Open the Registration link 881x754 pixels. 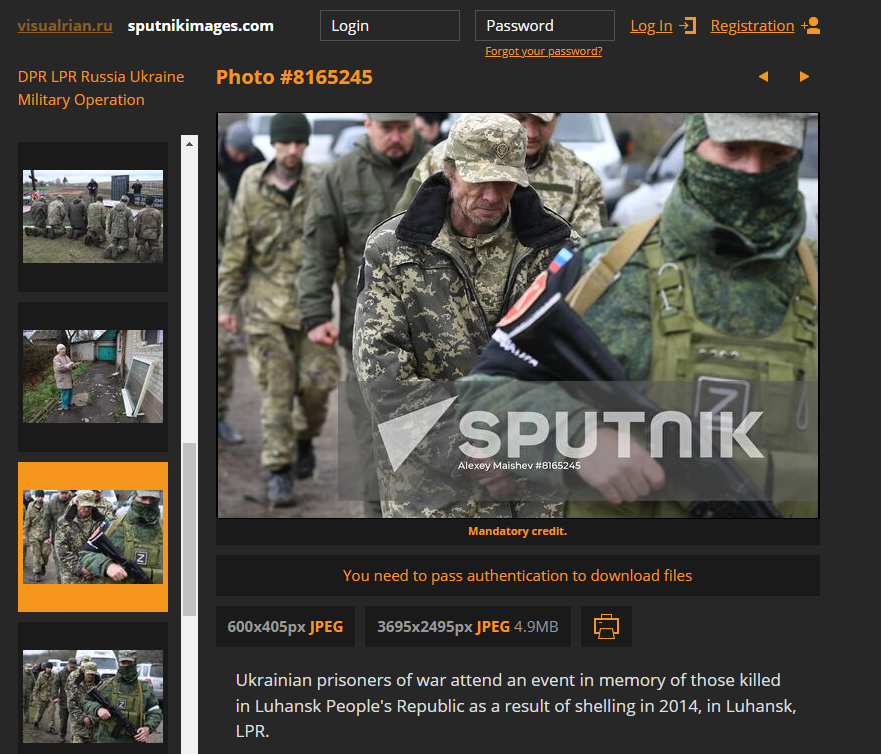[752, 26]
